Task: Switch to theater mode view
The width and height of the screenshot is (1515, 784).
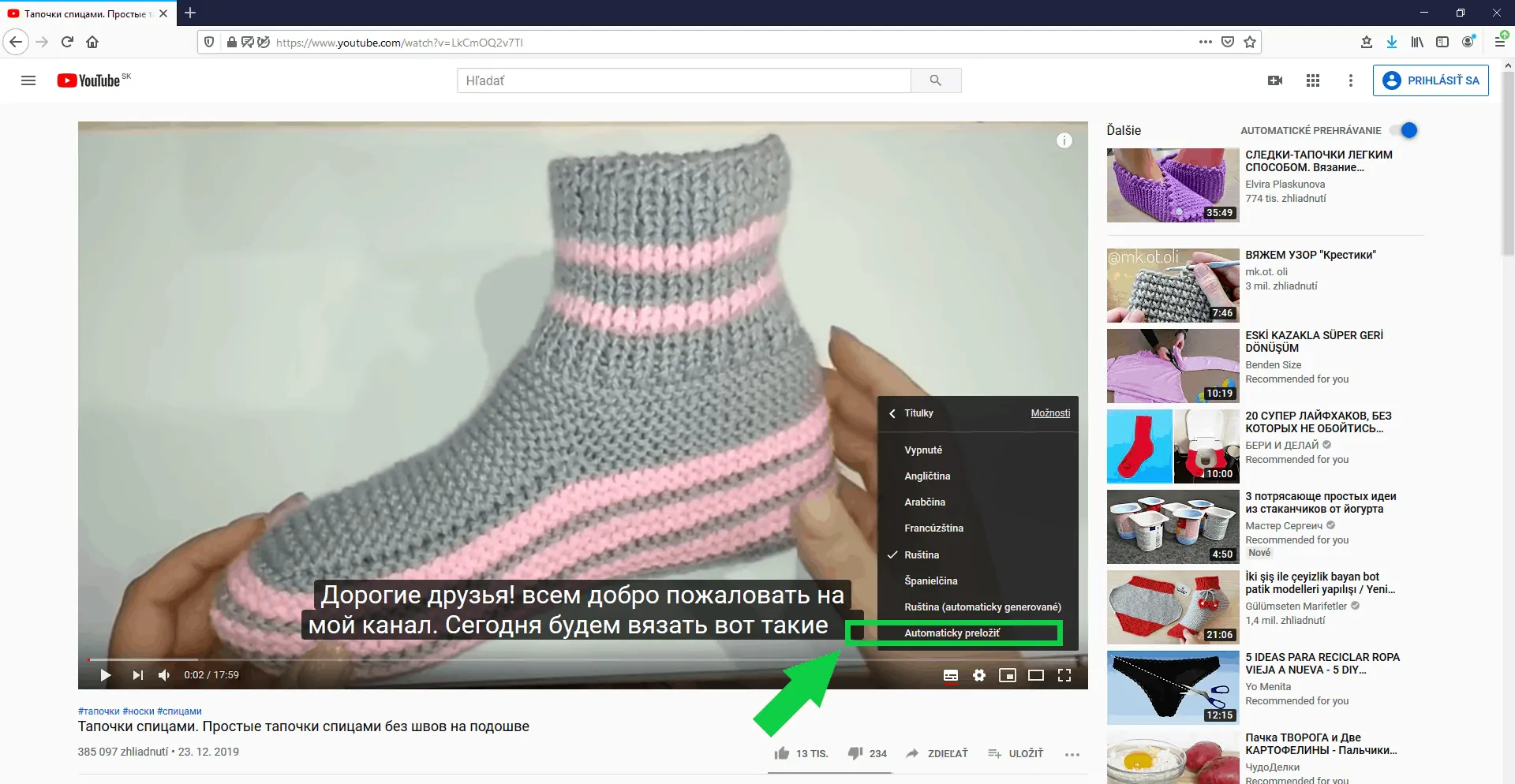Action: click(x=1036, y=675)
